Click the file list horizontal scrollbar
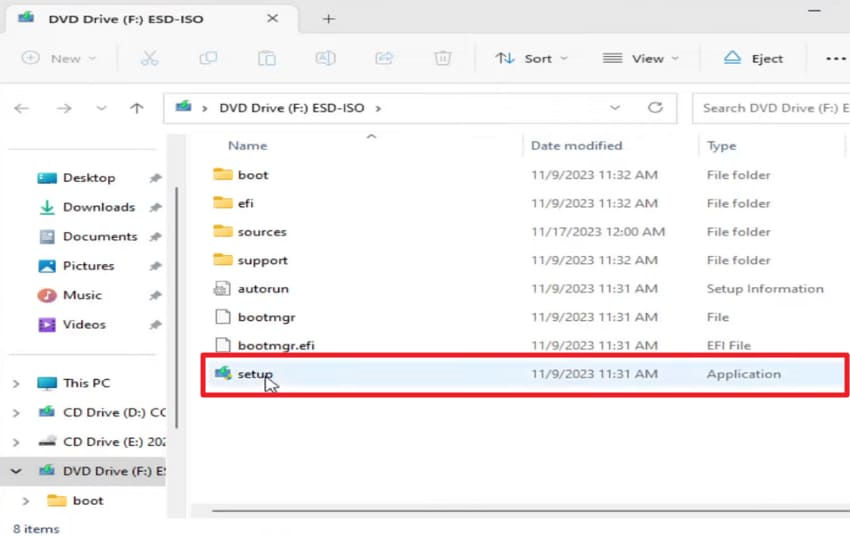 point(530,510)
